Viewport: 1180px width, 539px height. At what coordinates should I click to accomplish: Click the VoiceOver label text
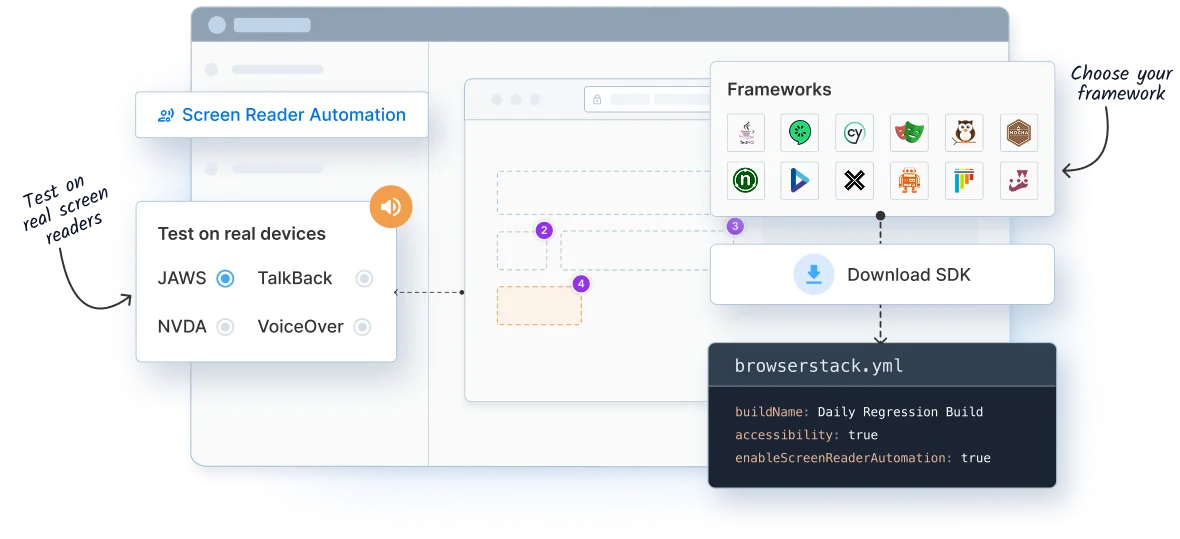pos(300,327)
